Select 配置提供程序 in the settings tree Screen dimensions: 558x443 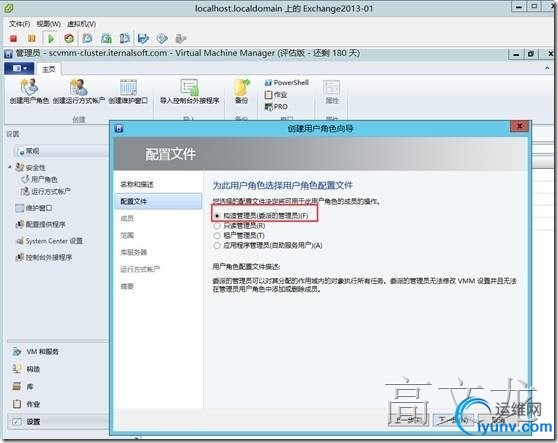click(41, 225)
